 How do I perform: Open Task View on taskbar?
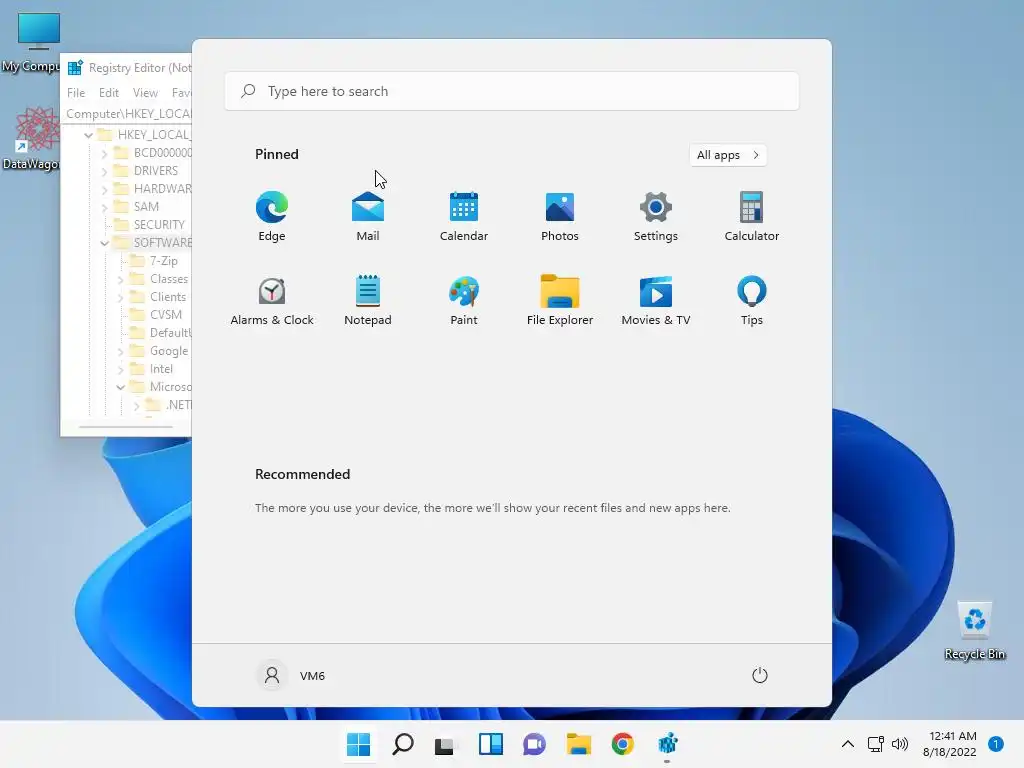(x=445, y=744)
